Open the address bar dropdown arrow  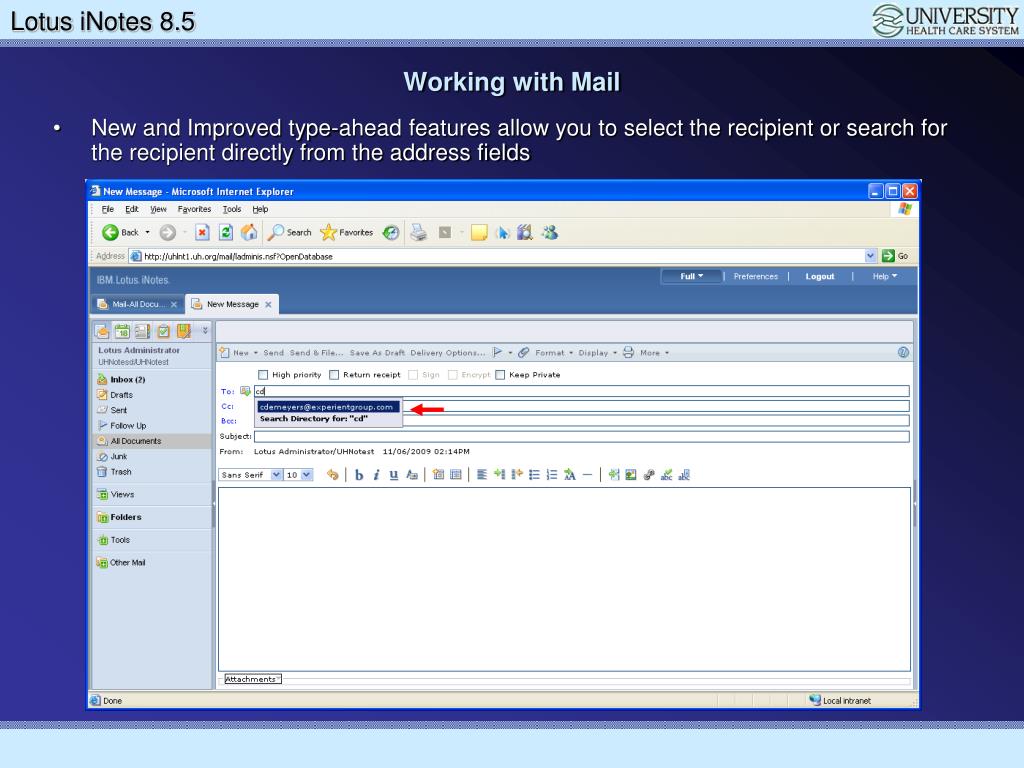pos(870,256)
